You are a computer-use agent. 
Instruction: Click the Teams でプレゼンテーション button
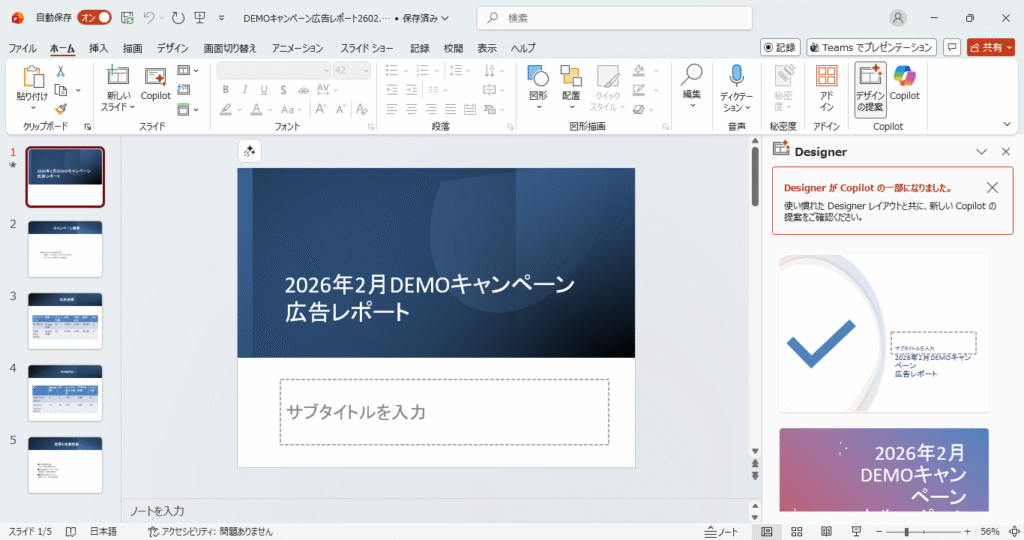[871, 47]
